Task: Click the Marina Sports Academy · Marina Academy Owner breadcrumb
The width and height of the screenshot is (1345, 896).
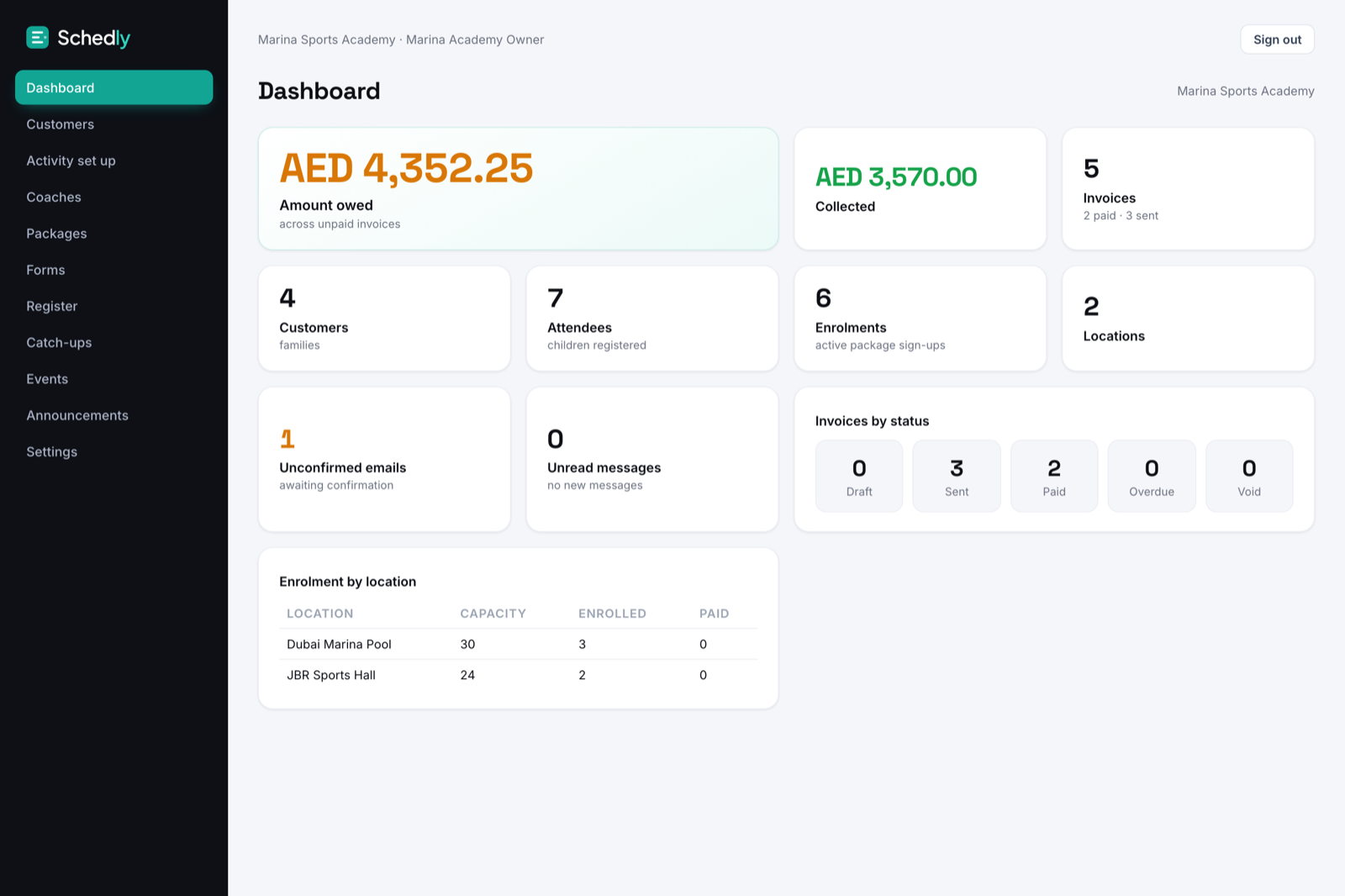Action: pyautogui.click(x=401, y=40)
